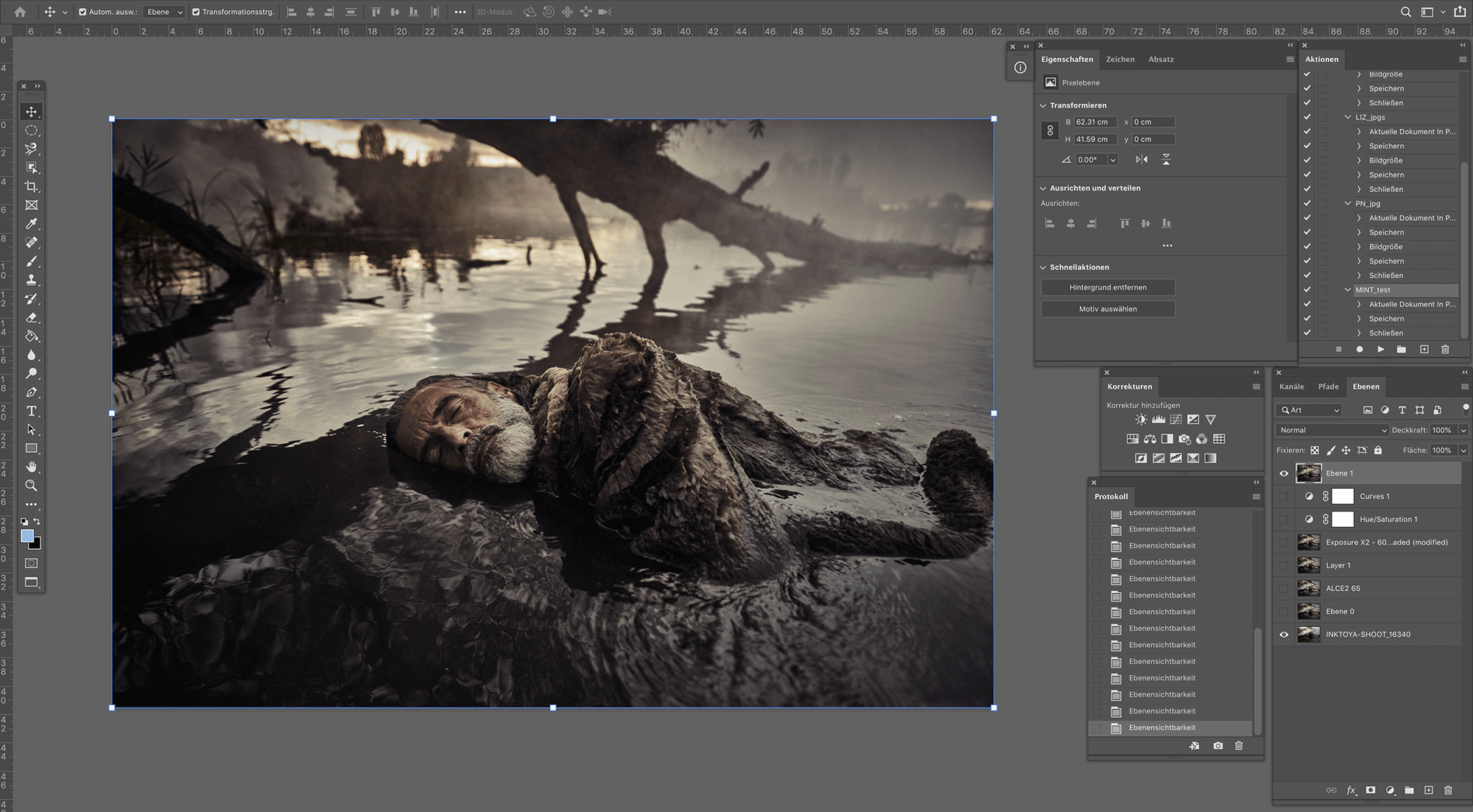Viewport: 1473px width, 812px height.
Task: Flip horizontally in Transformieren section
Action: [1142, 159]
